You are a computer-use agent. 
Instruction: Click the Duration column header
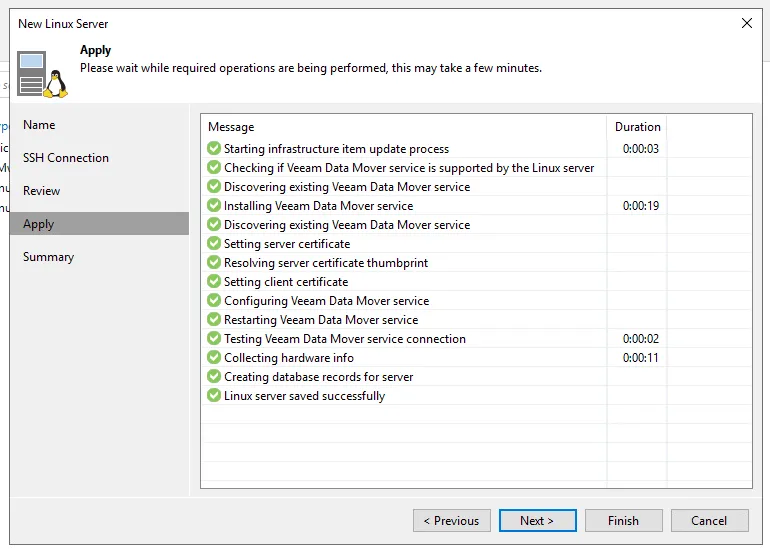[637, 127]
